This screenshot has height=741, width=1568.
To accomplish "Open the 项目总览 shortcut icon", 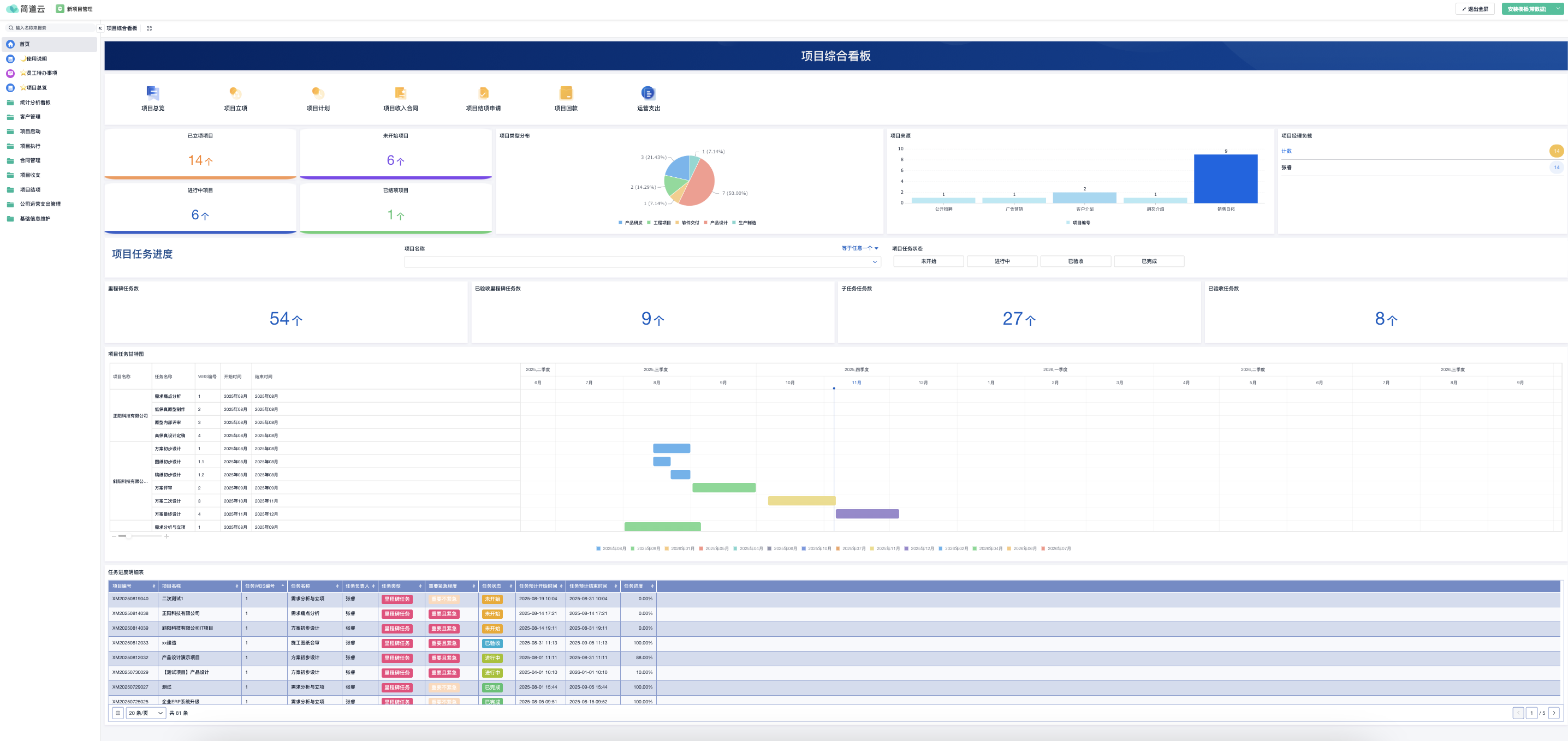I will (x=153, y=93).
